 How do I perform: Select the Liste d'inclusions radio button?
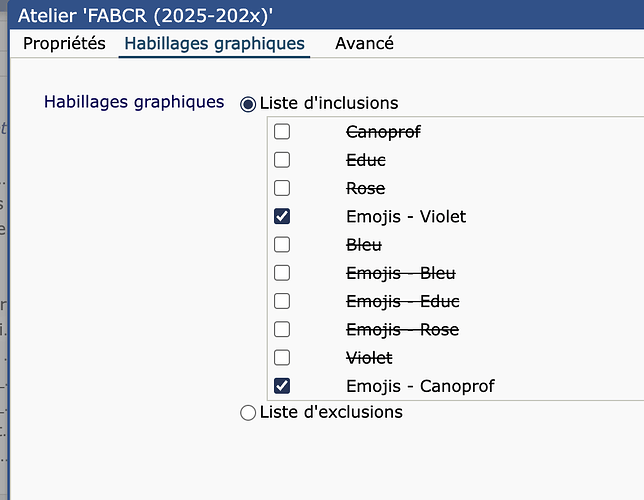point(248,104)
